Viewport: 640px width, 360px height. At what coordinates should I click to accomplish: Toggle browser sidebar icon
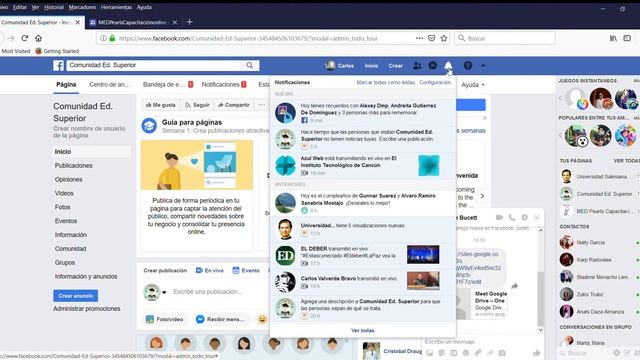click(x=627, y=38)
